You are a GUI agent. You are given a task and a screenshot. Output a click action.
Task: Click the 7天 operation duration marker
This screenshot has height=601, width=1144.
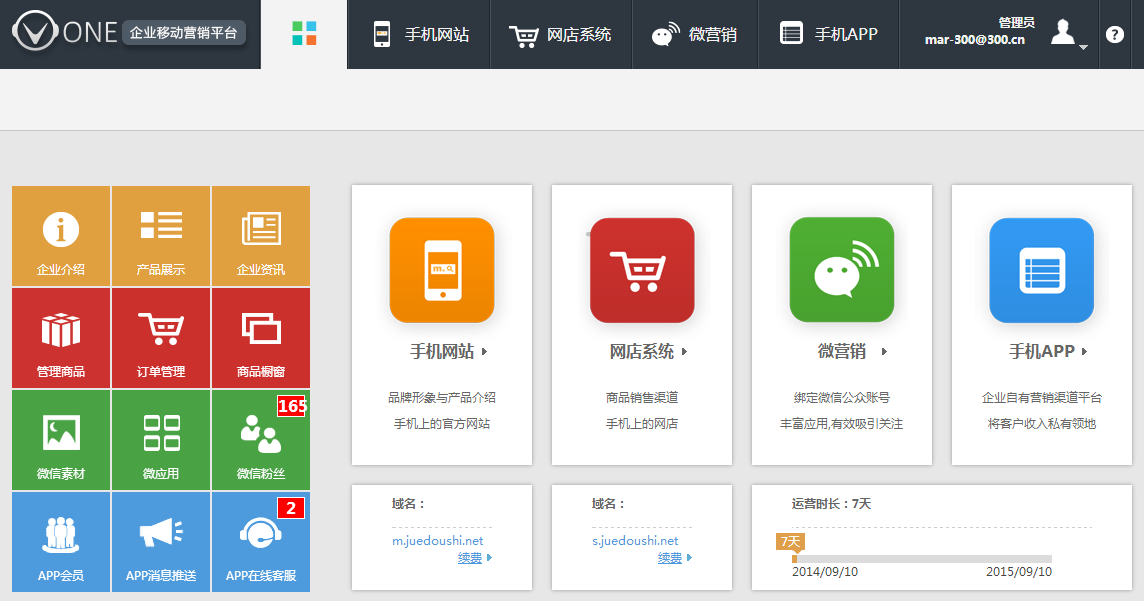[790, 541]
